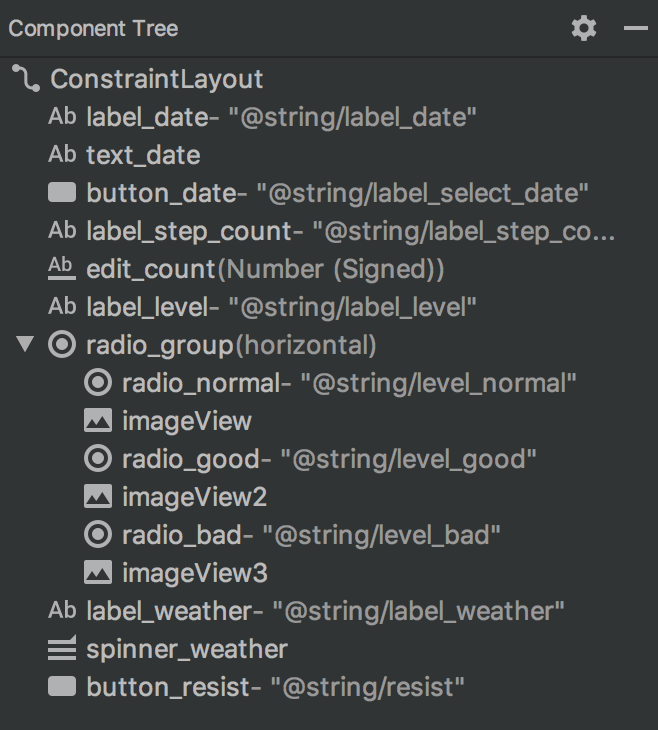The height and width of the screenshot is (730, 658).
Task: Select radio_good child item
Action: (x=329, y=460)
